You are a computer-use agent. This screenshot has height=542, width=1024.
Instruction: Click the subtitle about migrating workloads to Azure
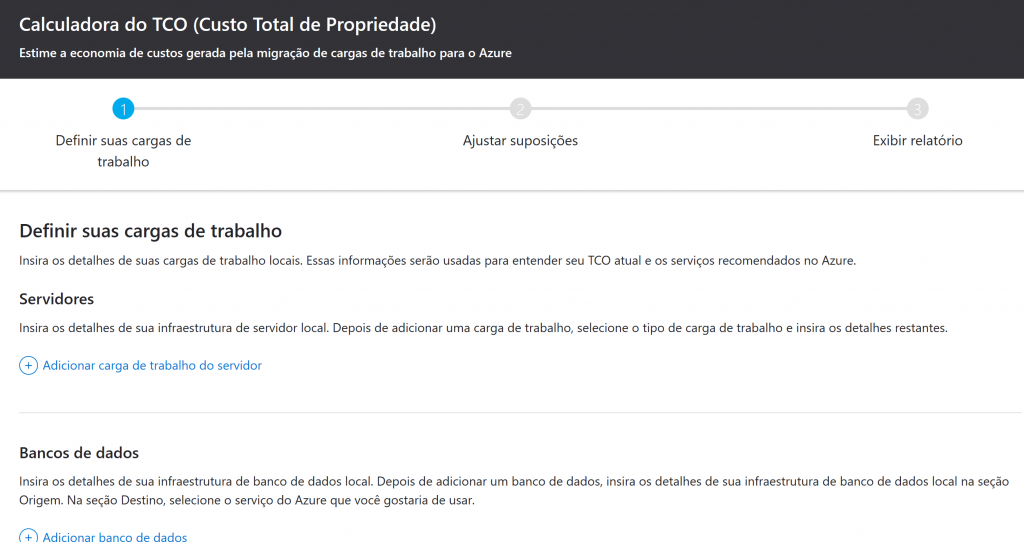(x=265, y=53)
